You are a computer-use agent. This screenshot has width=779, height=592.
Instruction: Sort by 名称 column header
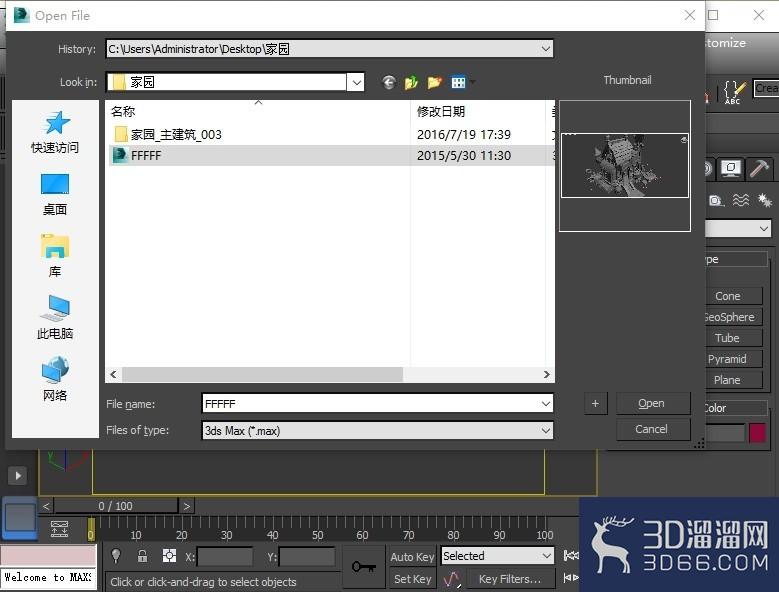pyautogui.click(x=258, y=111)
